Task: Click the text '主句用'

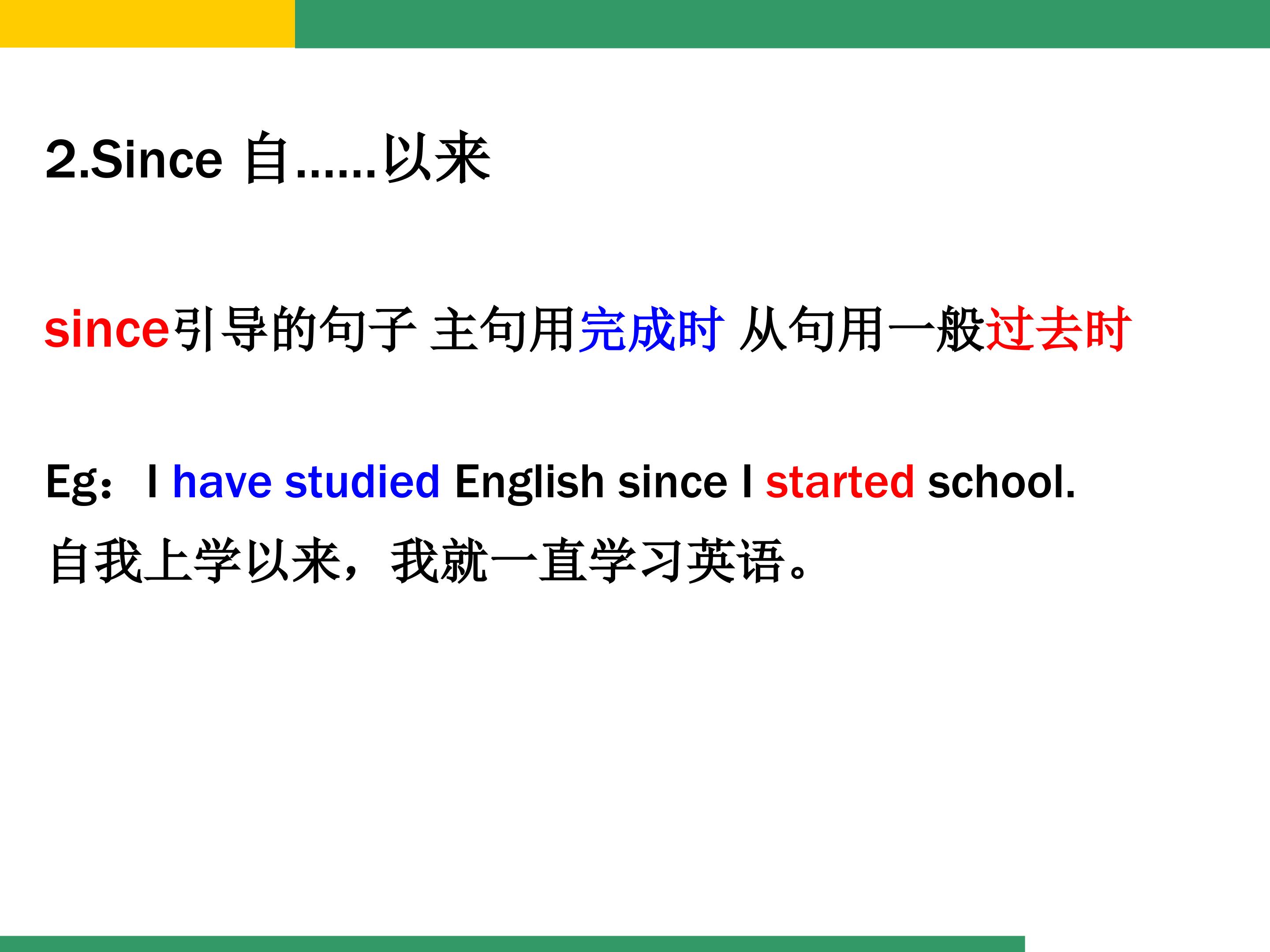Action: (503, 330)
